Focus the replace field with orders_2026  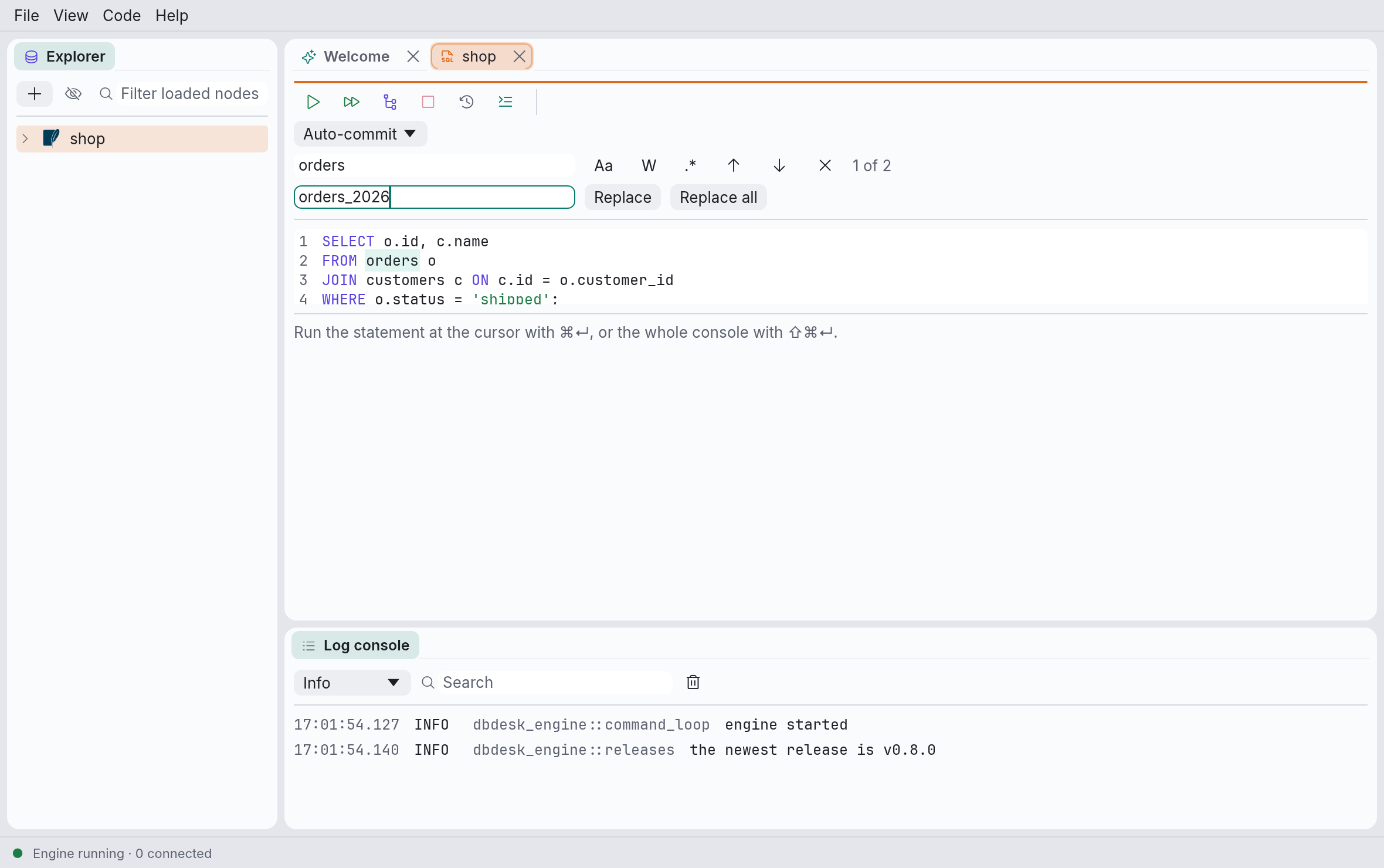[x=434, y=197]
